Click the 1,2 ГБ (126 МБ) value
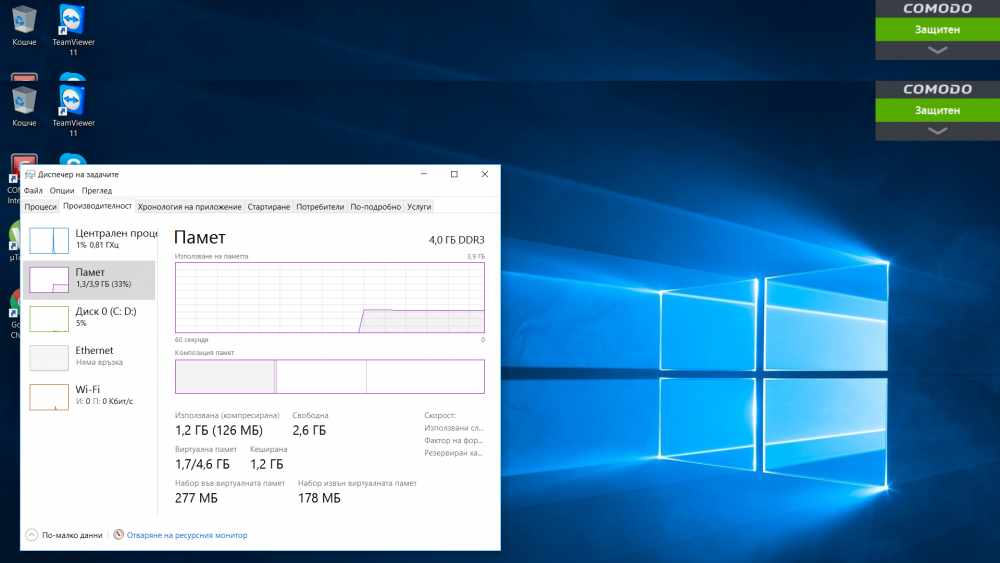This screenshot has height=563, width=1000. [219, 430]
